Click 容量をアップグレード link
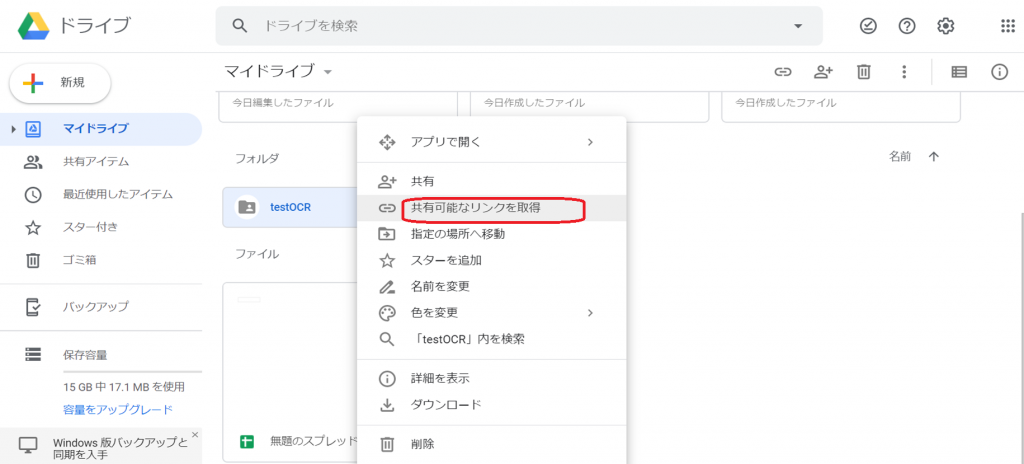Screen dimensions: 1024x464 click(118, 410)
